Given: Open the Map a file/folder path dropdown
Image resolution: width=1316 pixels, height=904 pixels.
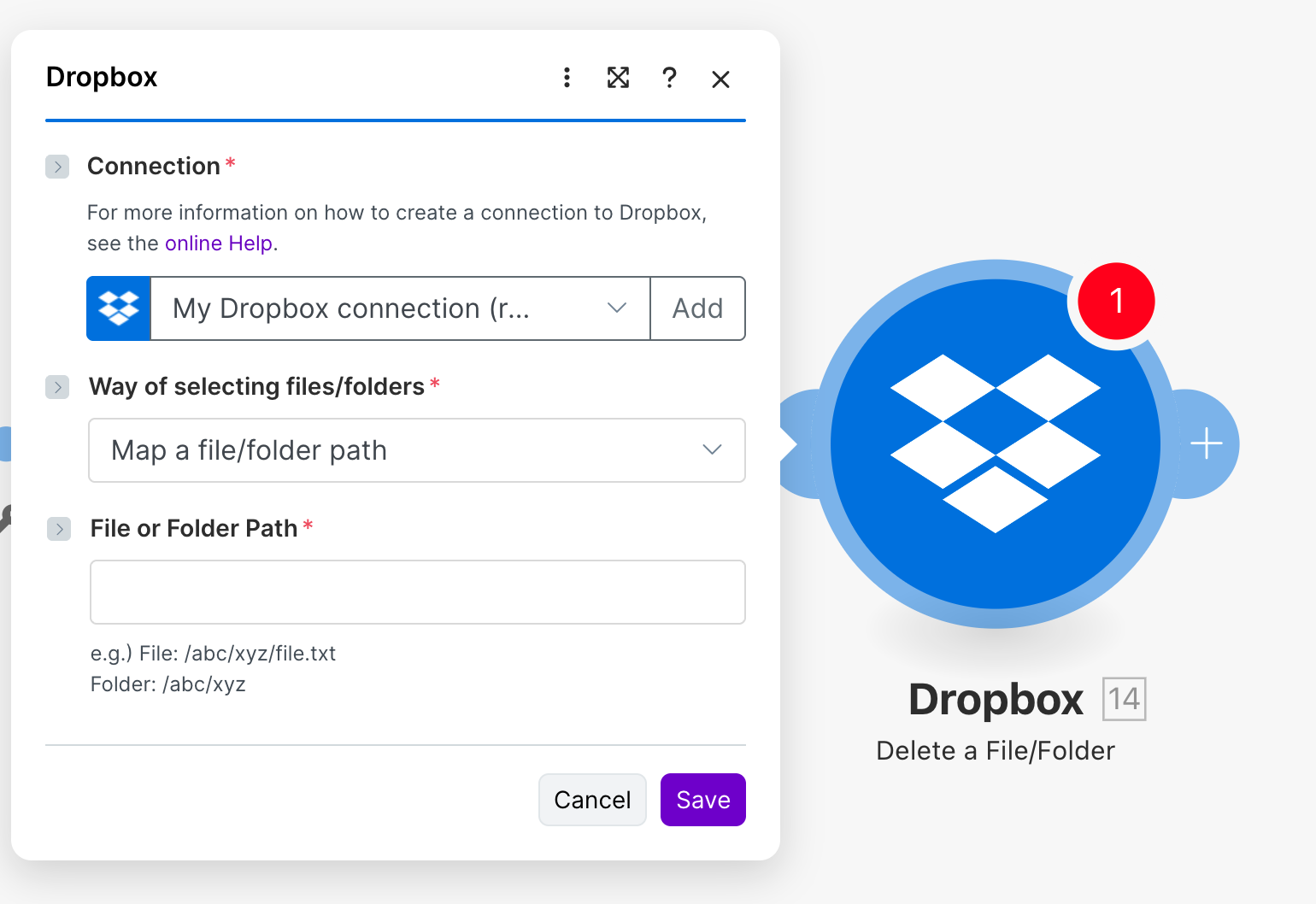Looking at the screenshot, I should coord(417,450).
